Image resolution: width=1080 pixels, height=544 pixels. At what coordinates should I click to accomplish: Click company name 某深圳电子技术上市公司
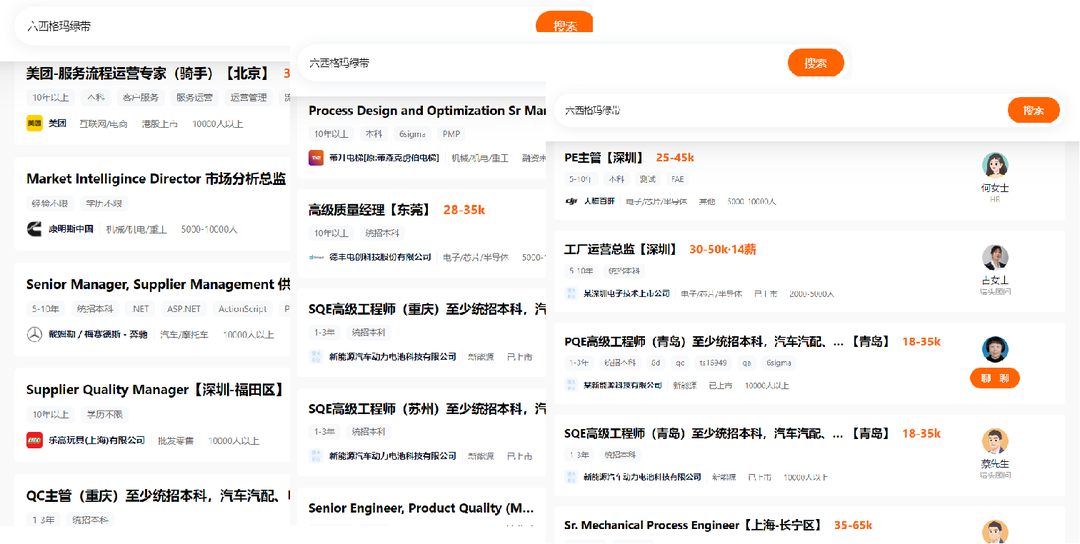(627, 293)
